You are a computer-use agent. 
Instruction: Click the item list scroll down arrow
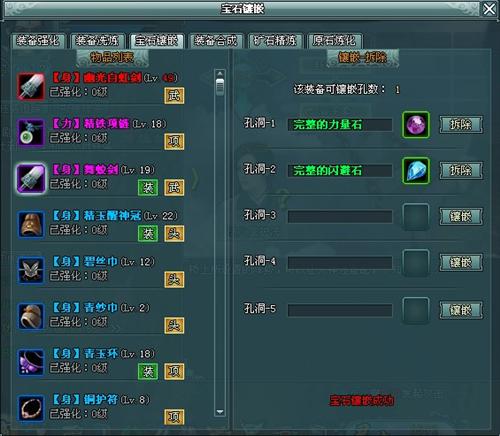220,412
